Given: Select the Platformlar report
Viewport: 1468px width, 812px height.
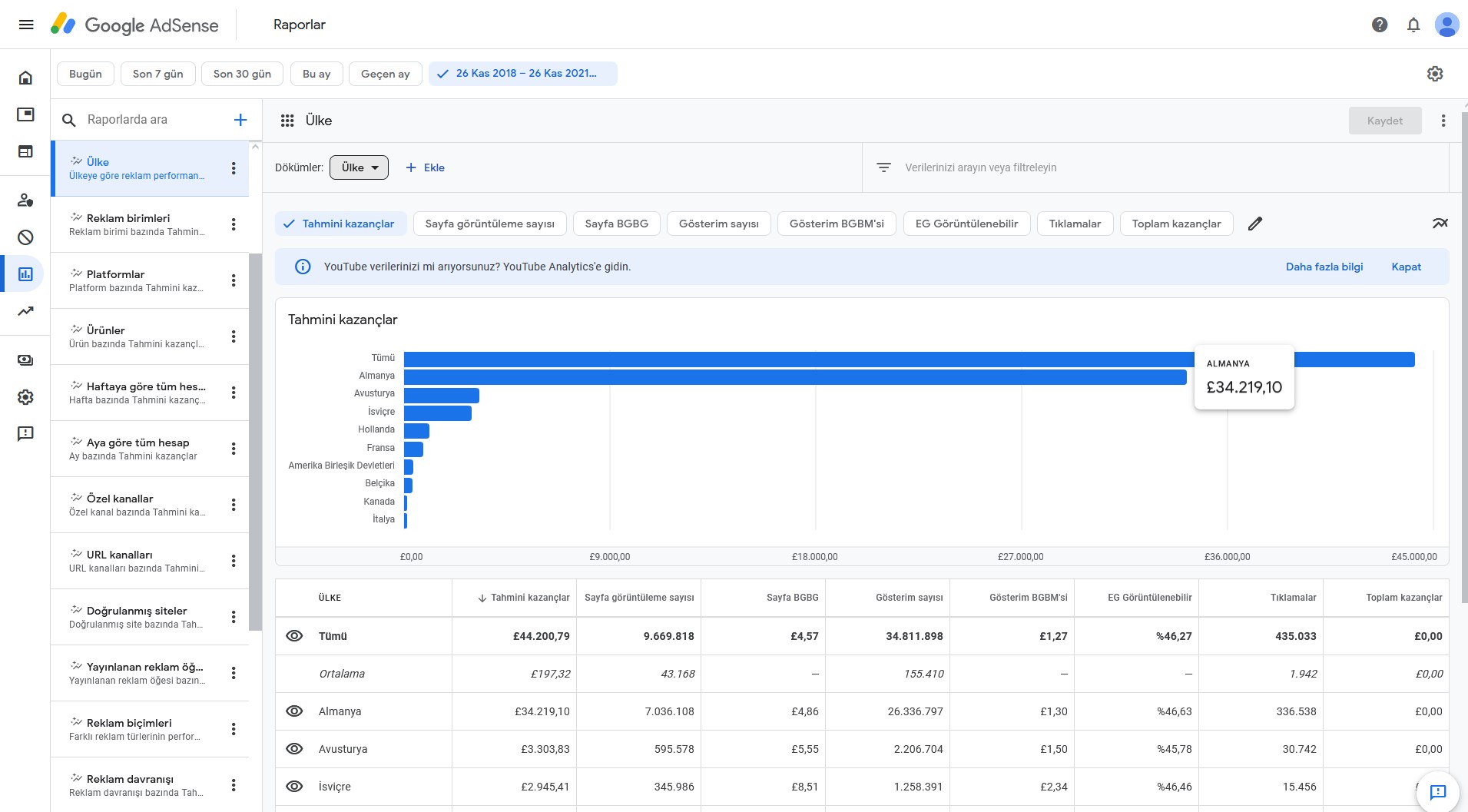Looking at the screenshot, I should click(x=137, y=280).
